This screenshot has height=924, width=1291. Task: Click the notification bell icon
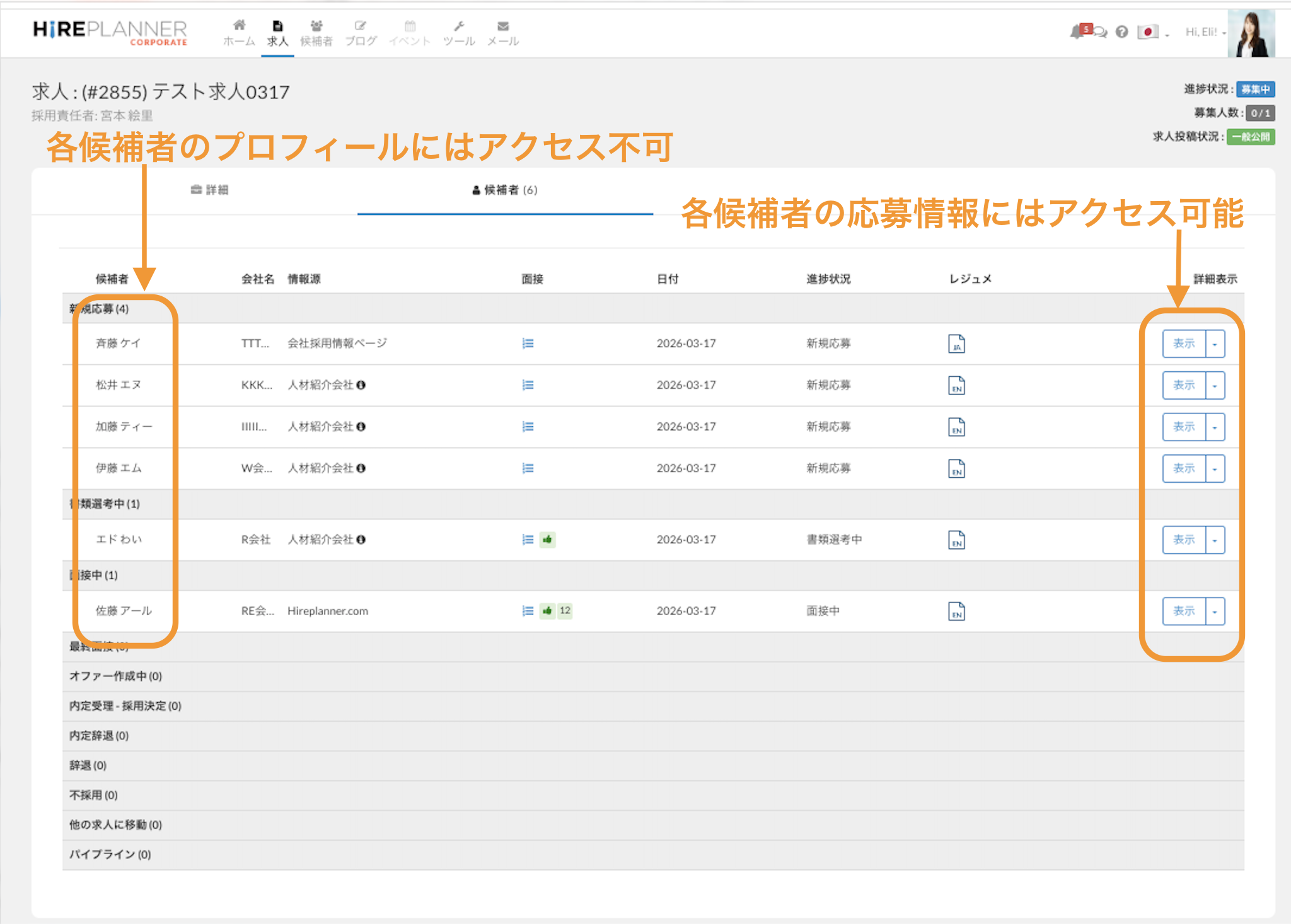pos(1076,32)
